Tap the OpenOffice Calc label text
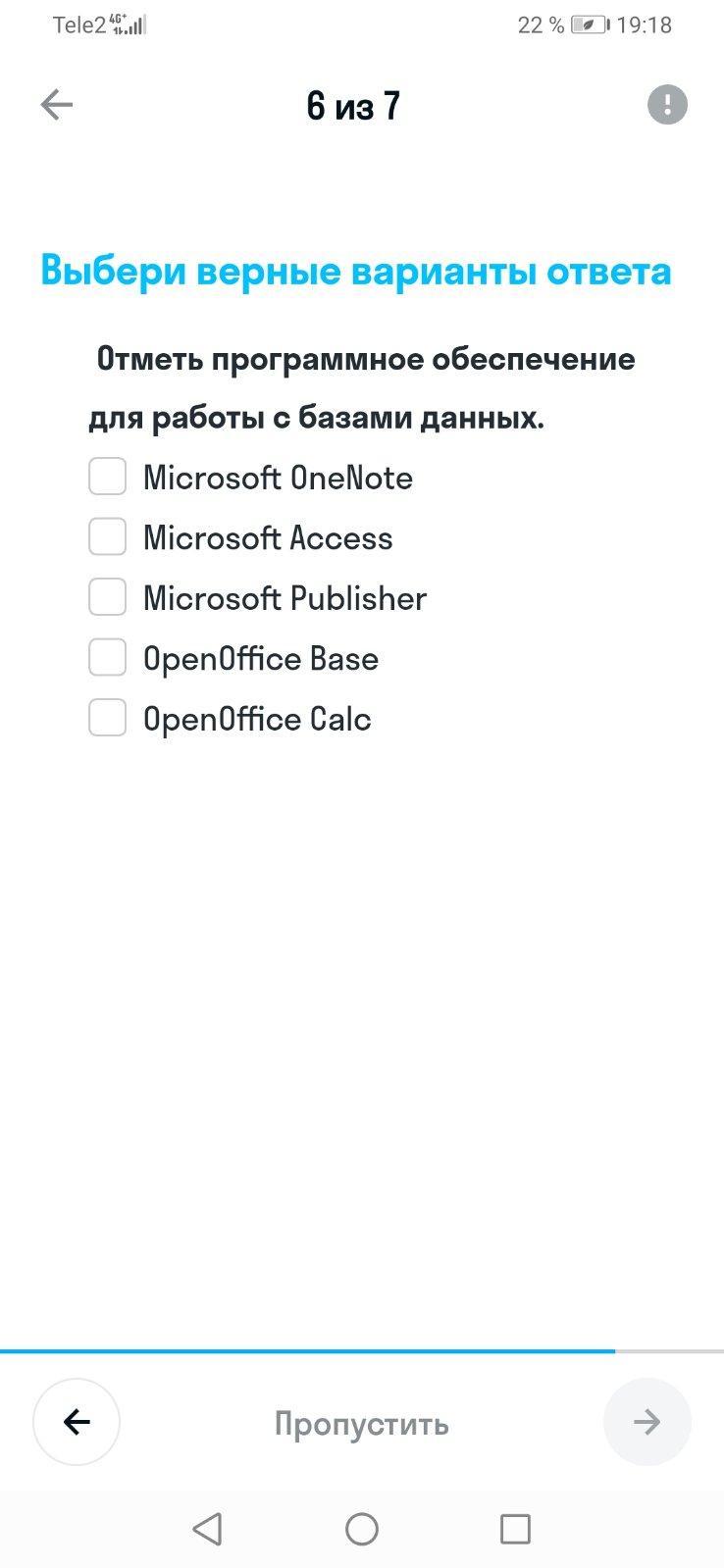Screen dimensions: 724x1568 pyautogui.click(x=257, y=719)
